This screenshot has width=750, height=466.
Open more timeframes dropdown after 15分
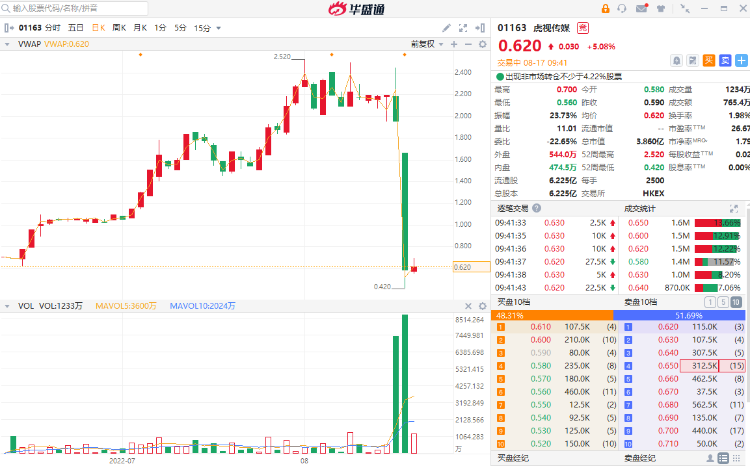click(x=219, y=28)
